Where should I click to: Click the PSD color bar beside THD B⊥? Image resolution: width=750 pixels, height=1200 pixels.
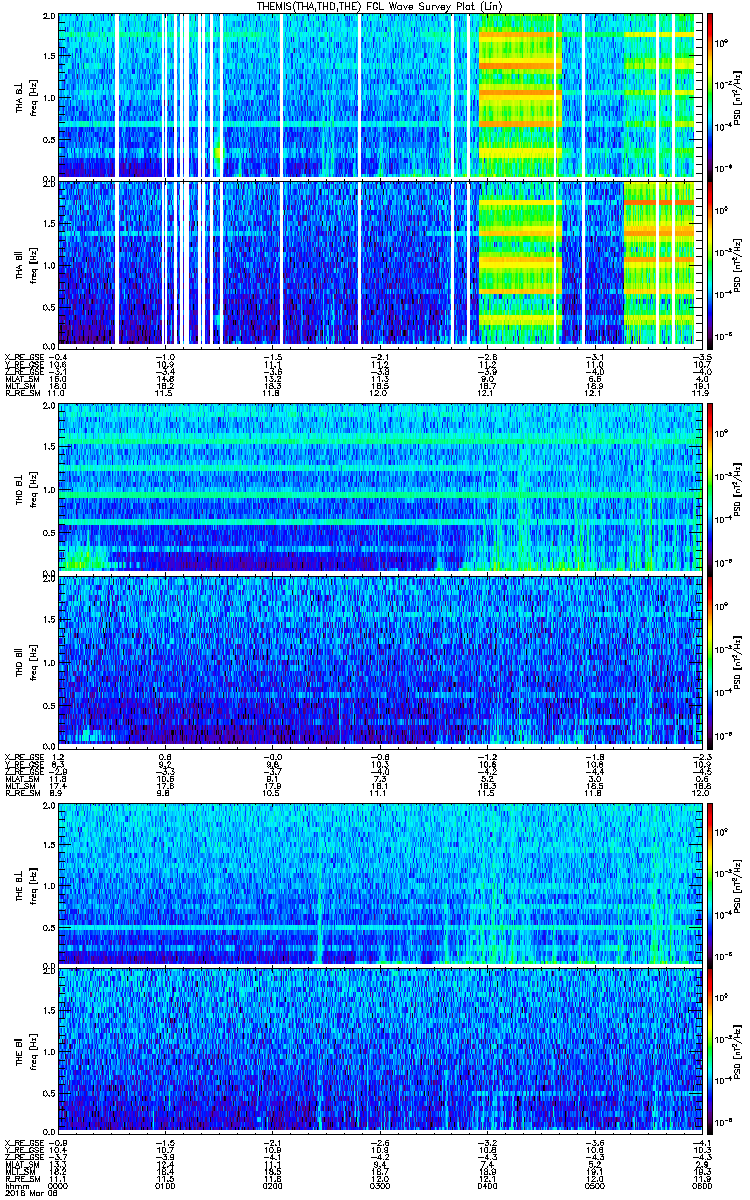[710, 488]
